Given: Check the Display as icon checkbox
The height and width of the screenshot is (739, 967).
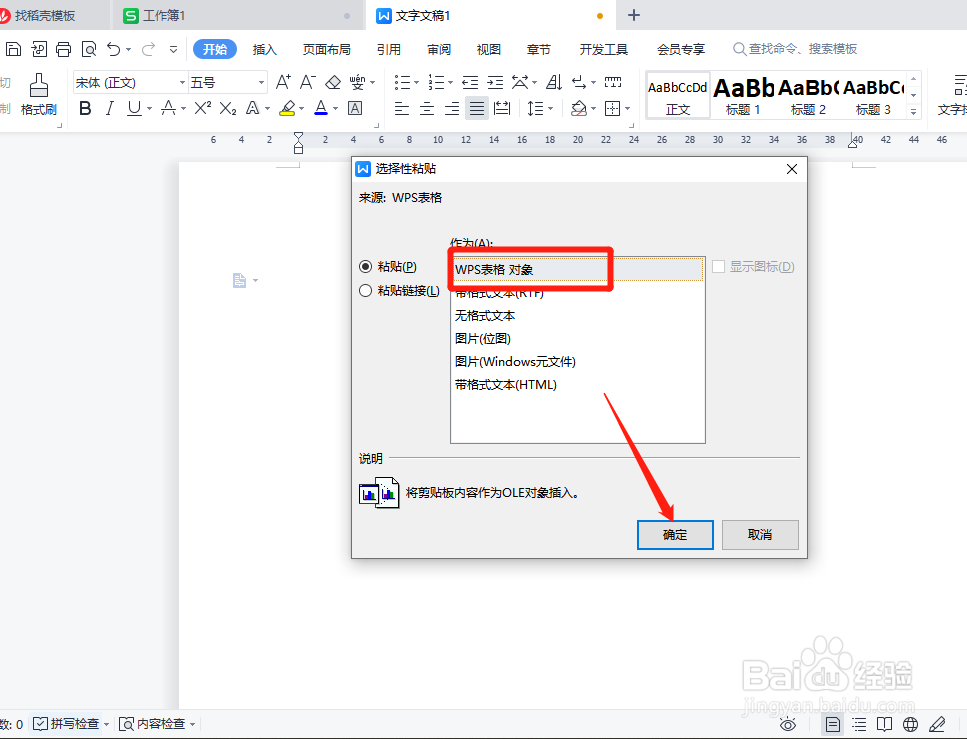Looking at the screenshot, I should (718, 266).
